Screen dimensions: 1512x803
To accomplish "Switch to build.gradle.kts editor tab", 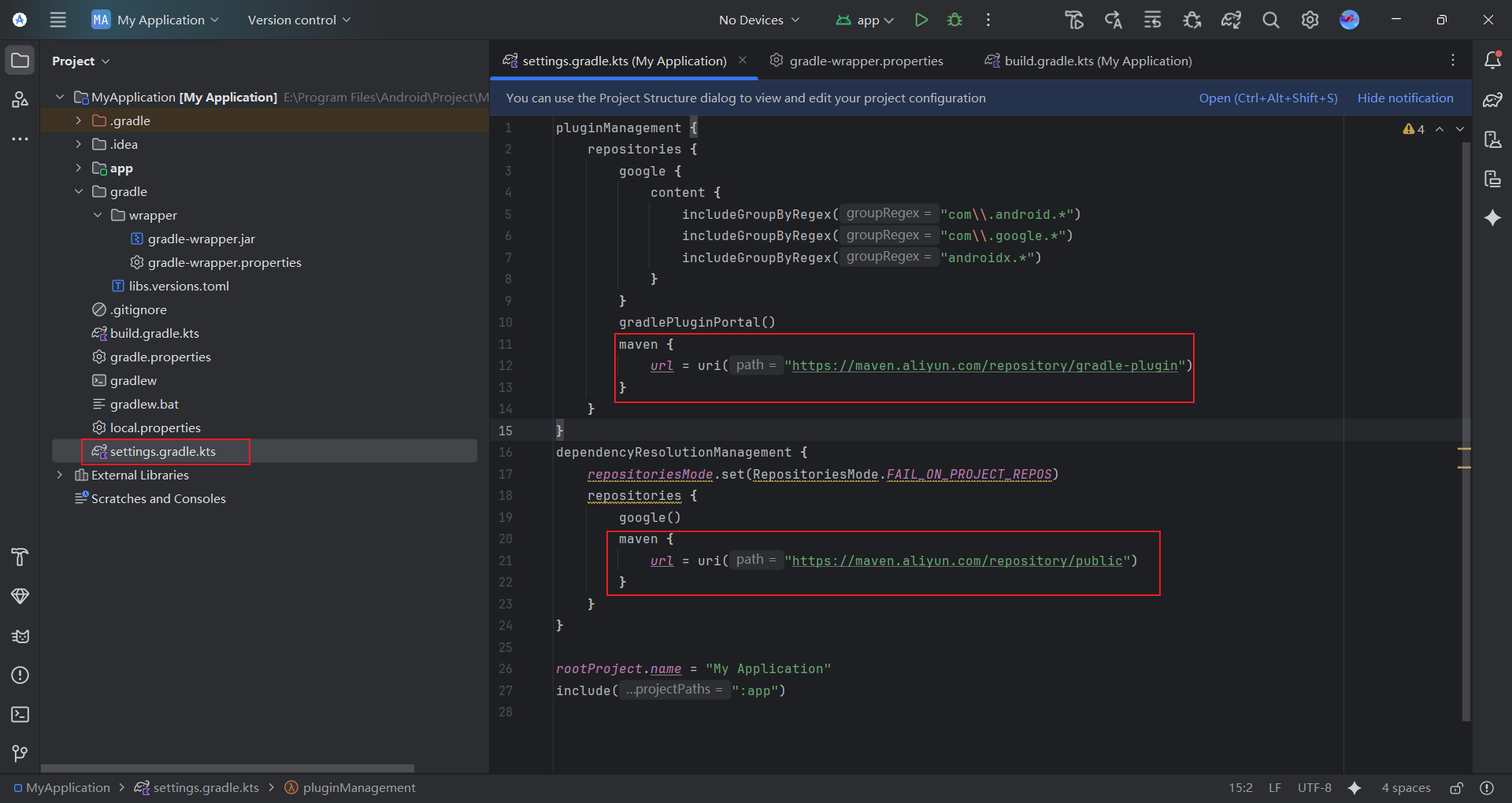I will [1097, 61].
